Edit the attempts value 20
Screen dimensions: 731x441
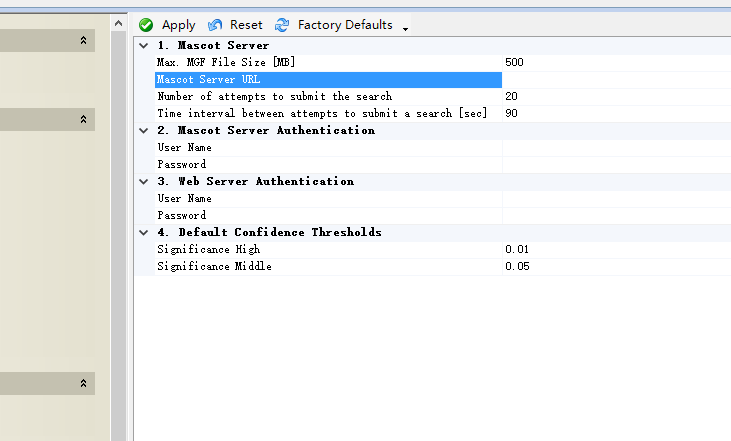tap(616, 96)
